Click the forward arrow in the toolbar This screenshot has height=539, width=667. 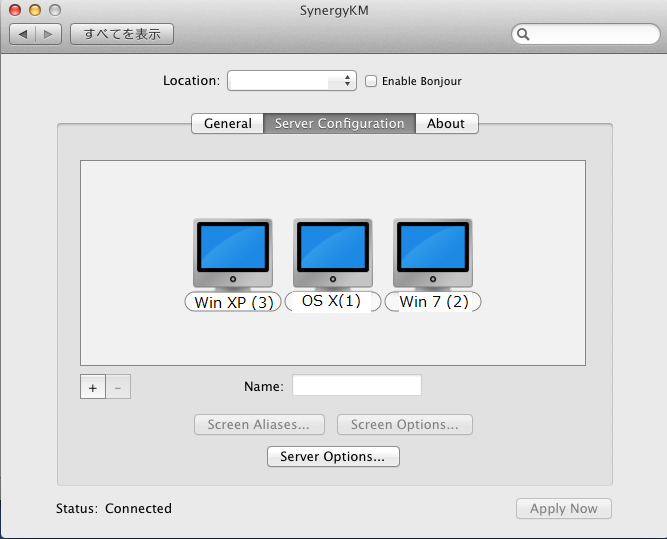pos(48,34)
